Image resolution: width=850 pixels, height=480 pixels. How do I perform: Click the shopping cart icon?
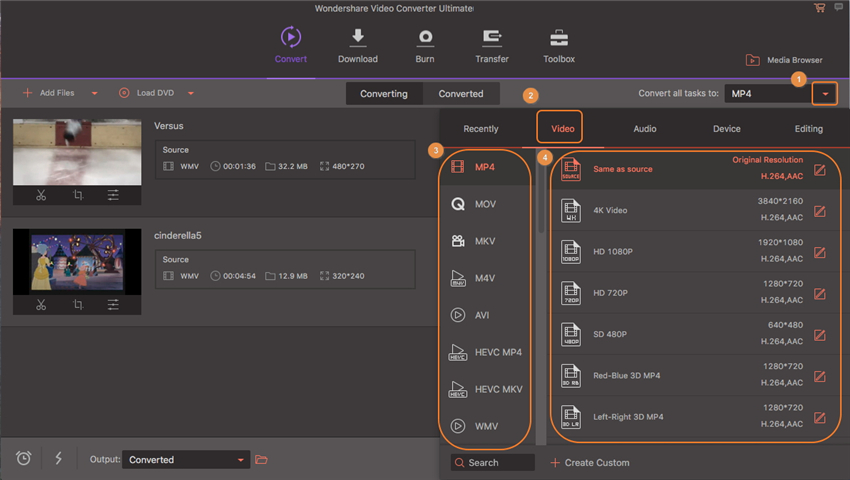[819, 8]
